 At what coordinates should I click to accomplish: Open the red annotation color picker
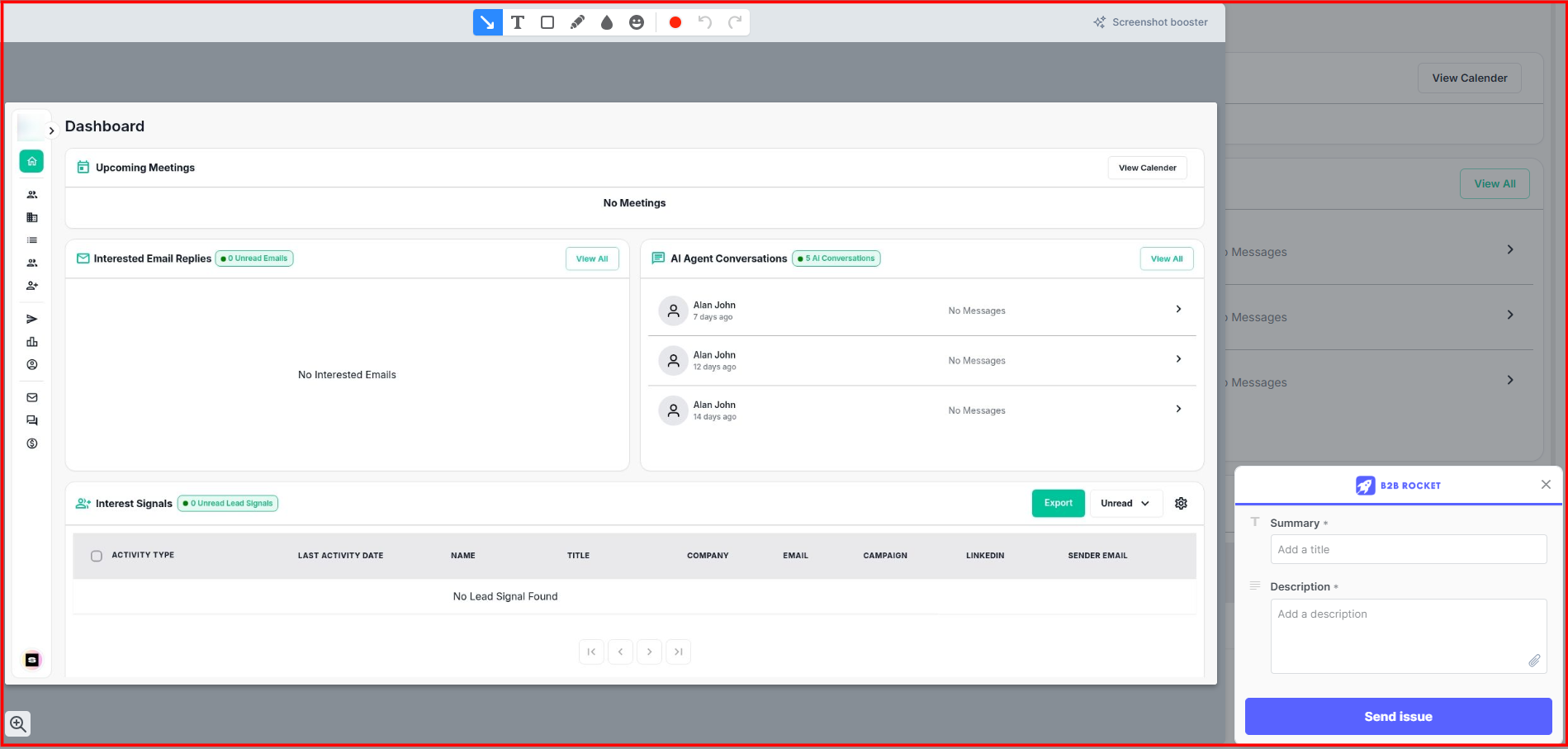click(x=675, y=22)
